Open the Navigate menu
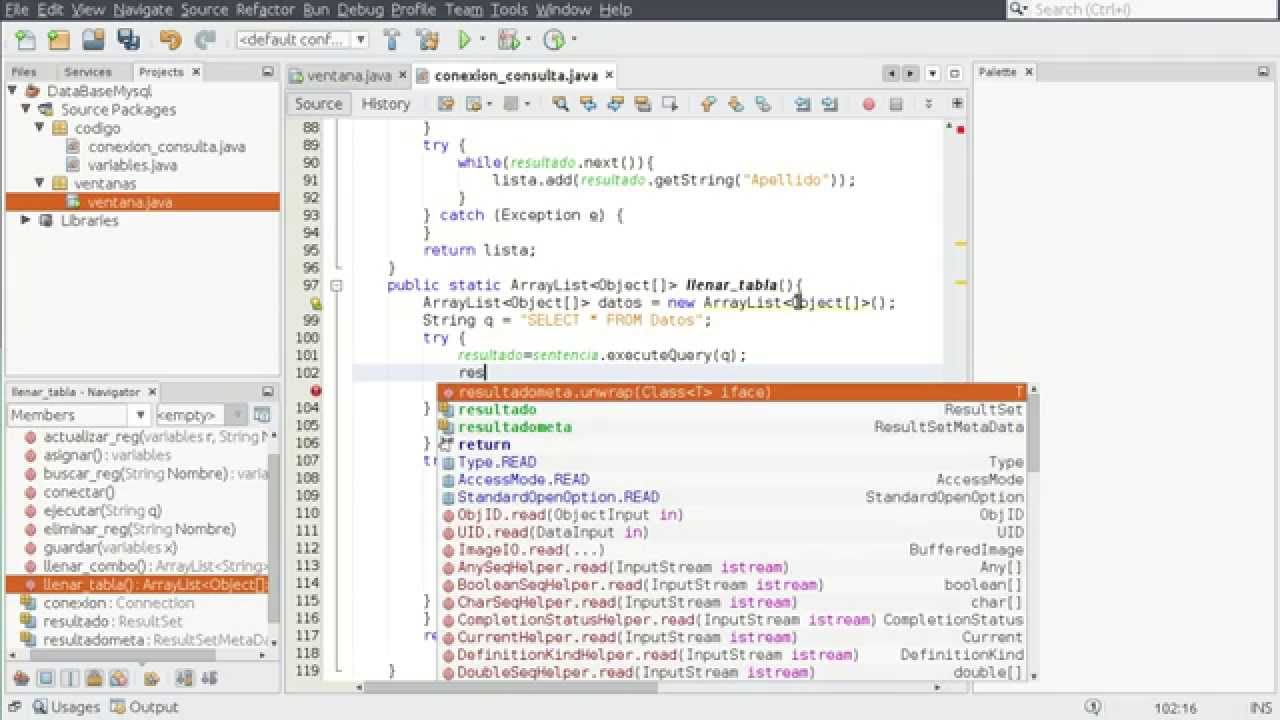Screen dimensions: 1280x720 pos(143,9)
